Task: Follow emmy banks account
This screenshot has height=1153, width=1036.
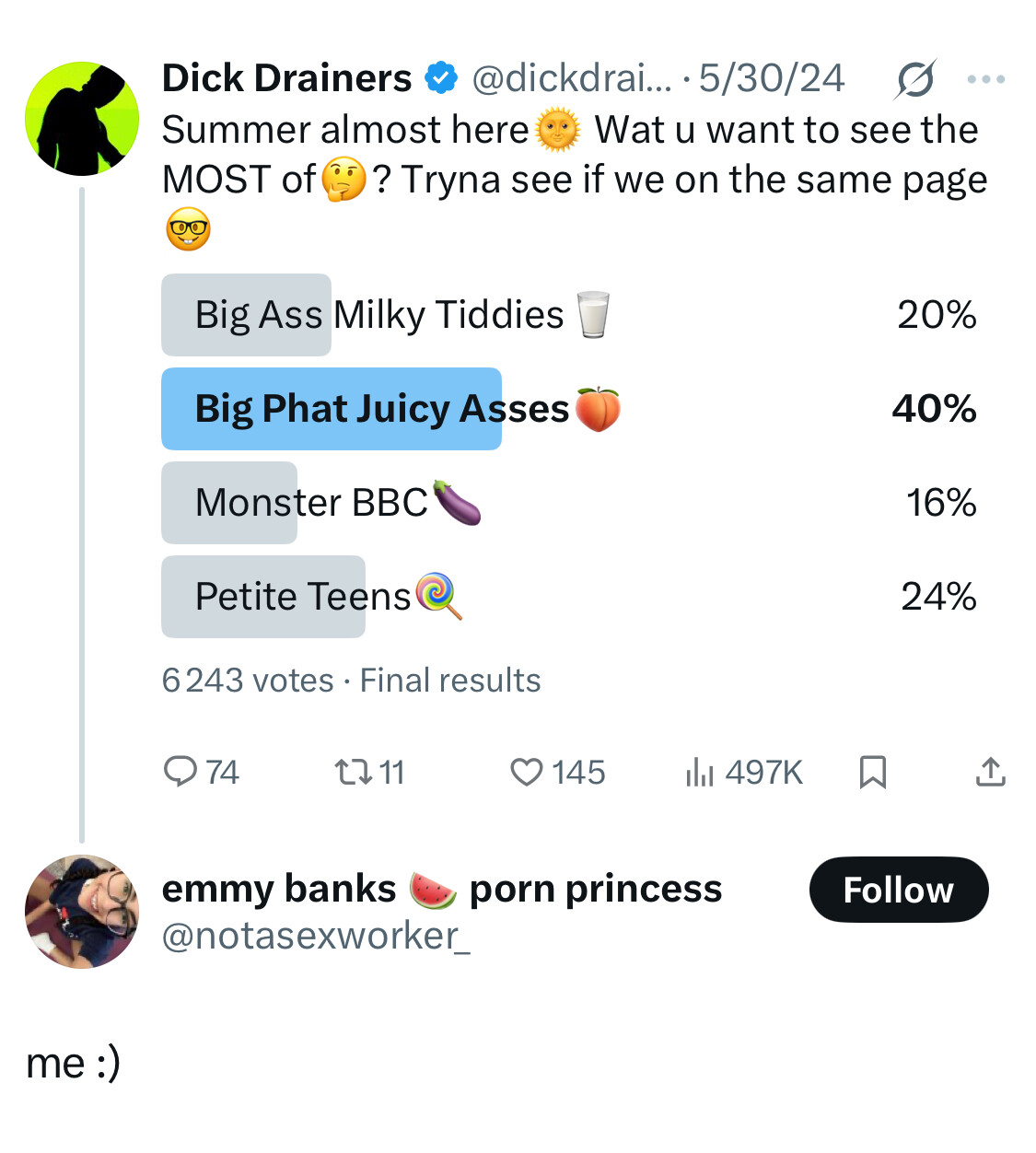Action: 898,890
